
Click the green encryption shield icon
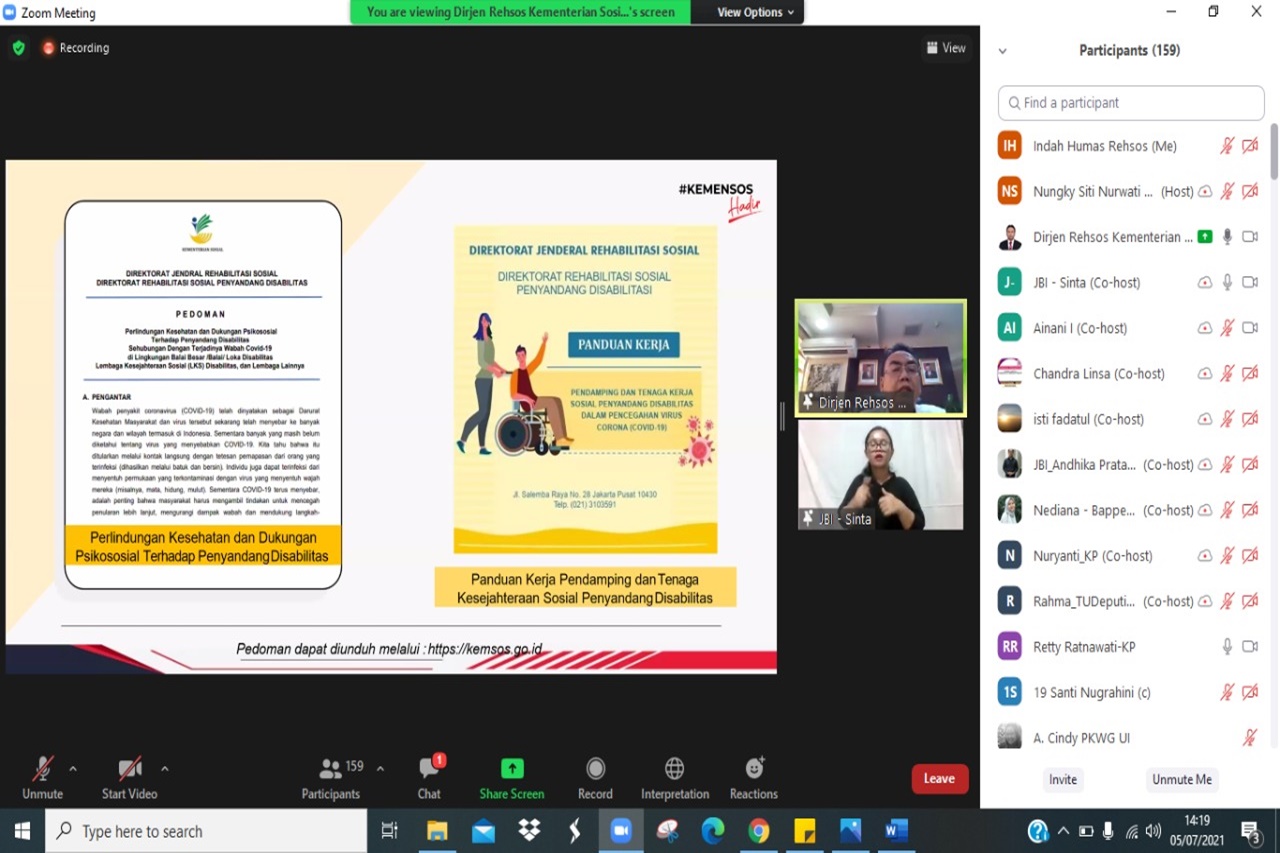[18, 48]
